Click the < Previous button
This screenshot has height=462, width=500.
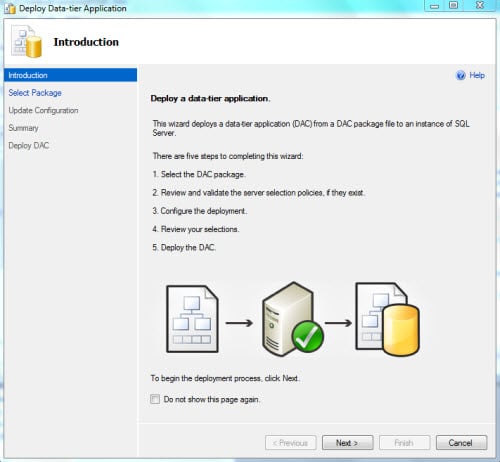(x=291, y=443)
